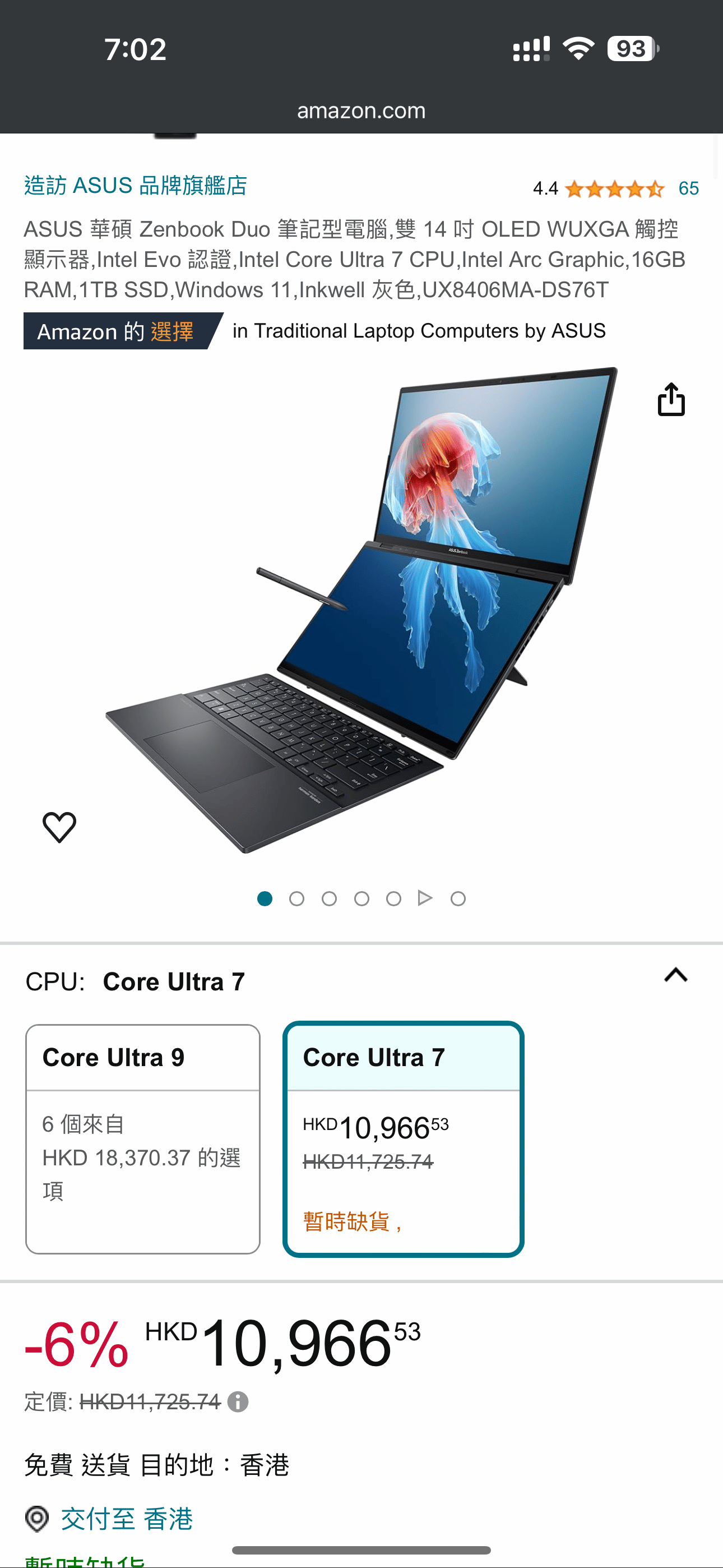Open the list price info icon

coord(238,1402)
